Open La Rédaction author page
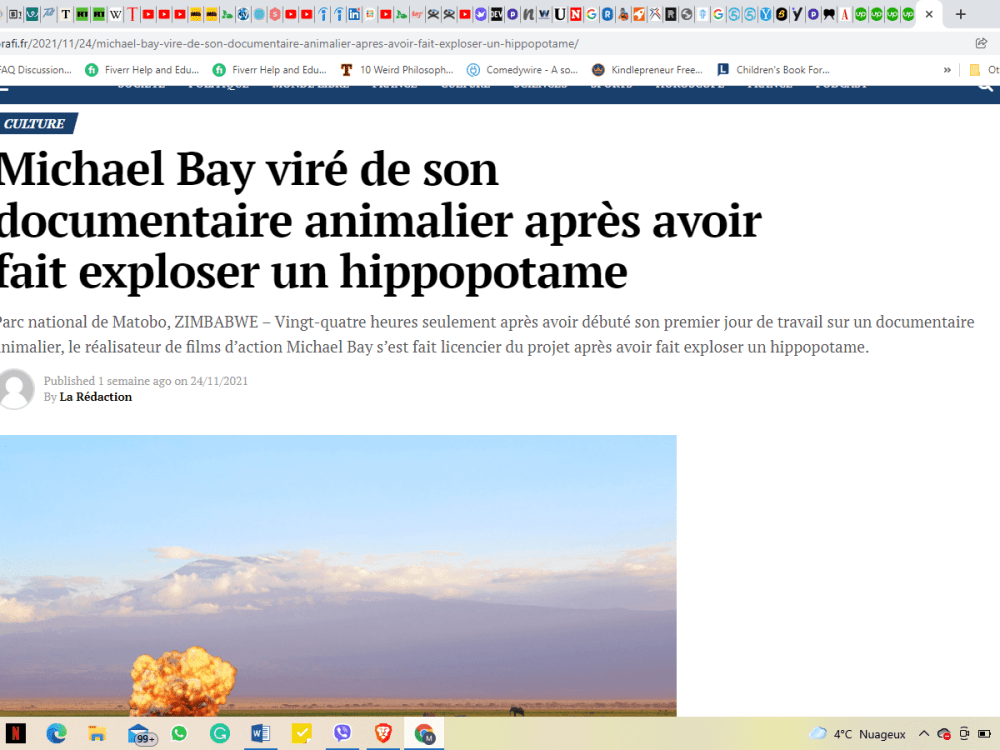Screen dimensions: 1000x750 pos(96,397)
